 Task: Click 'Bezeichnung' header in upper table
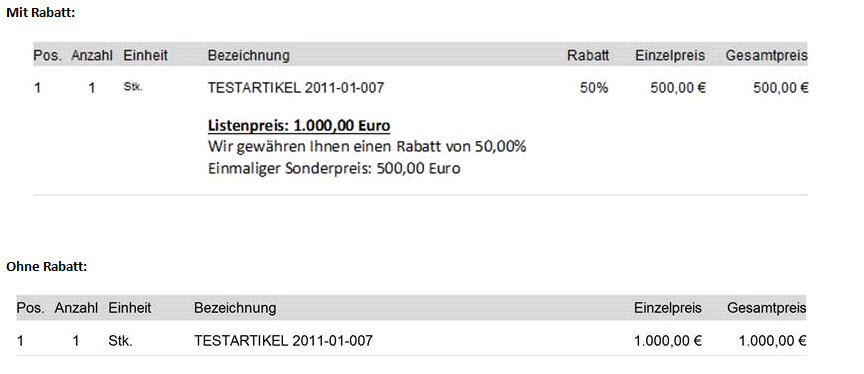pos(249,56)
